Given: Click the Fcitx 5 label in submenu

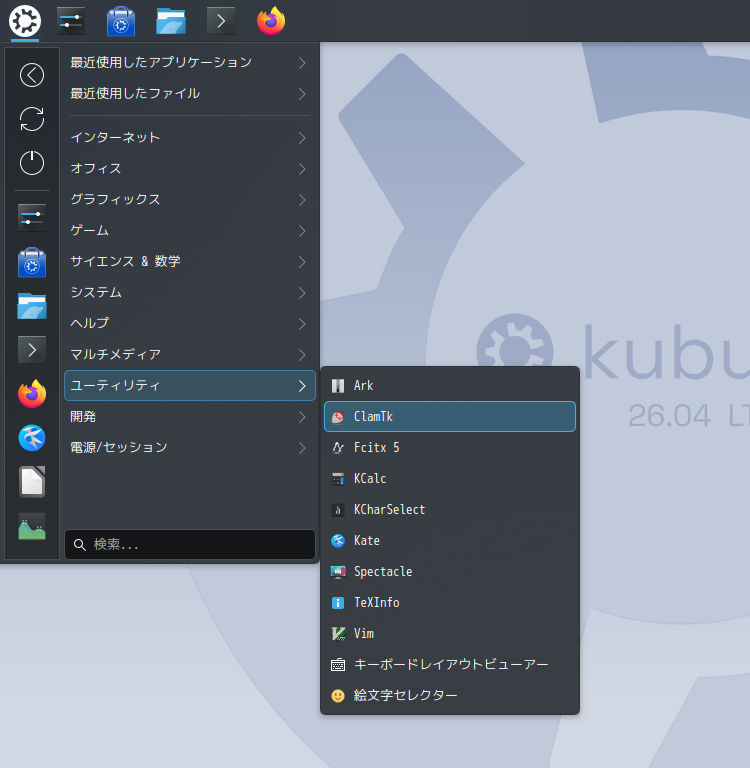Looking at the screenshot, I should 376,448.
